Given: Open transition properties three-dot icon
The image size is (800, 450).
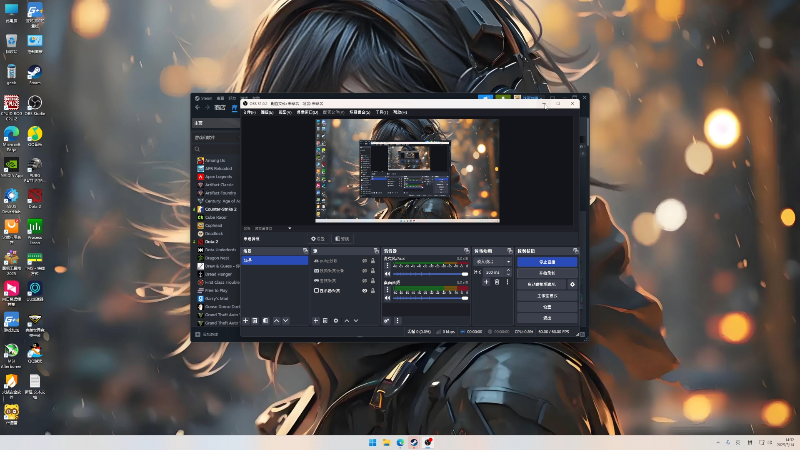Looking at the screenshot, I should coord(507,282).
